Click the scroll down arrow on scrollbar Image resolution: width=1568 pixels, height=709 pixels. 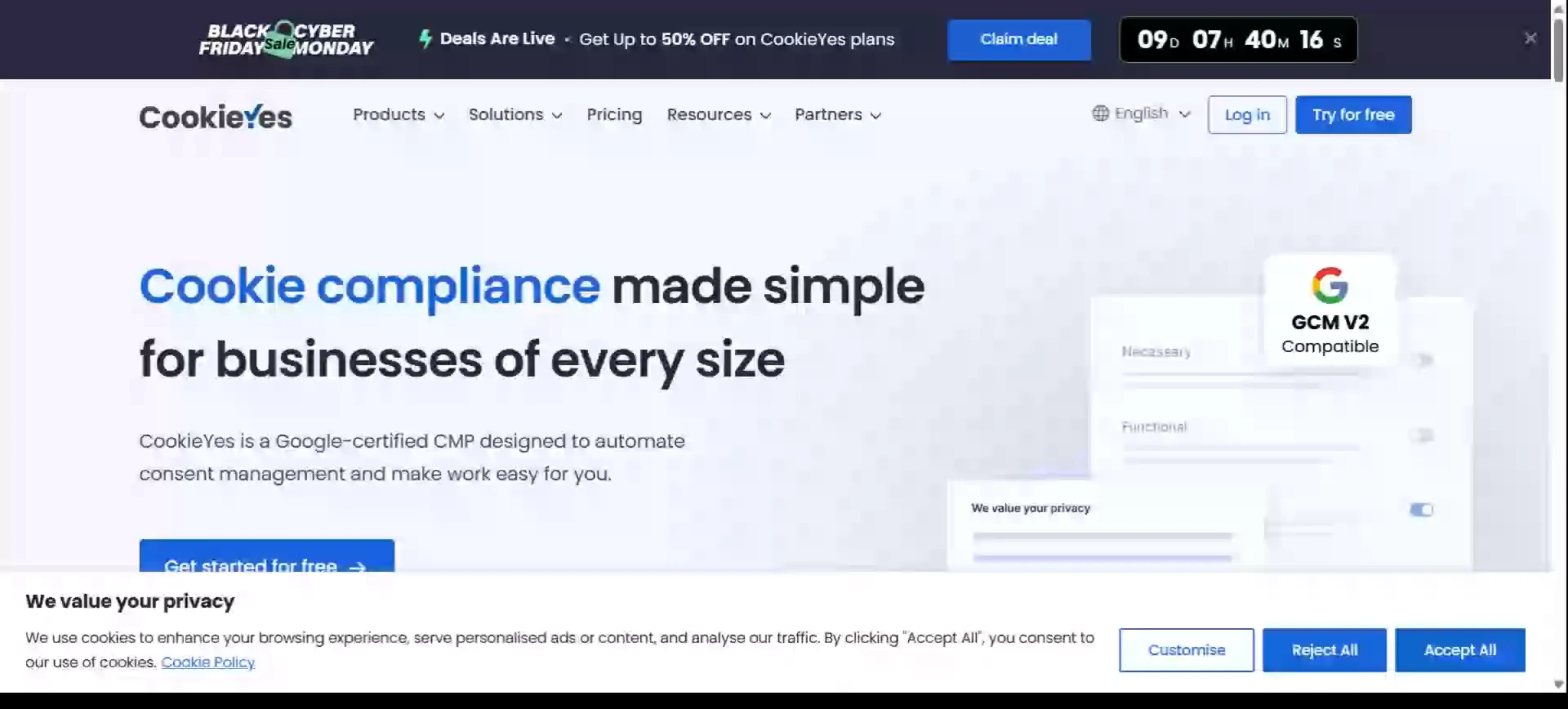1559,684
